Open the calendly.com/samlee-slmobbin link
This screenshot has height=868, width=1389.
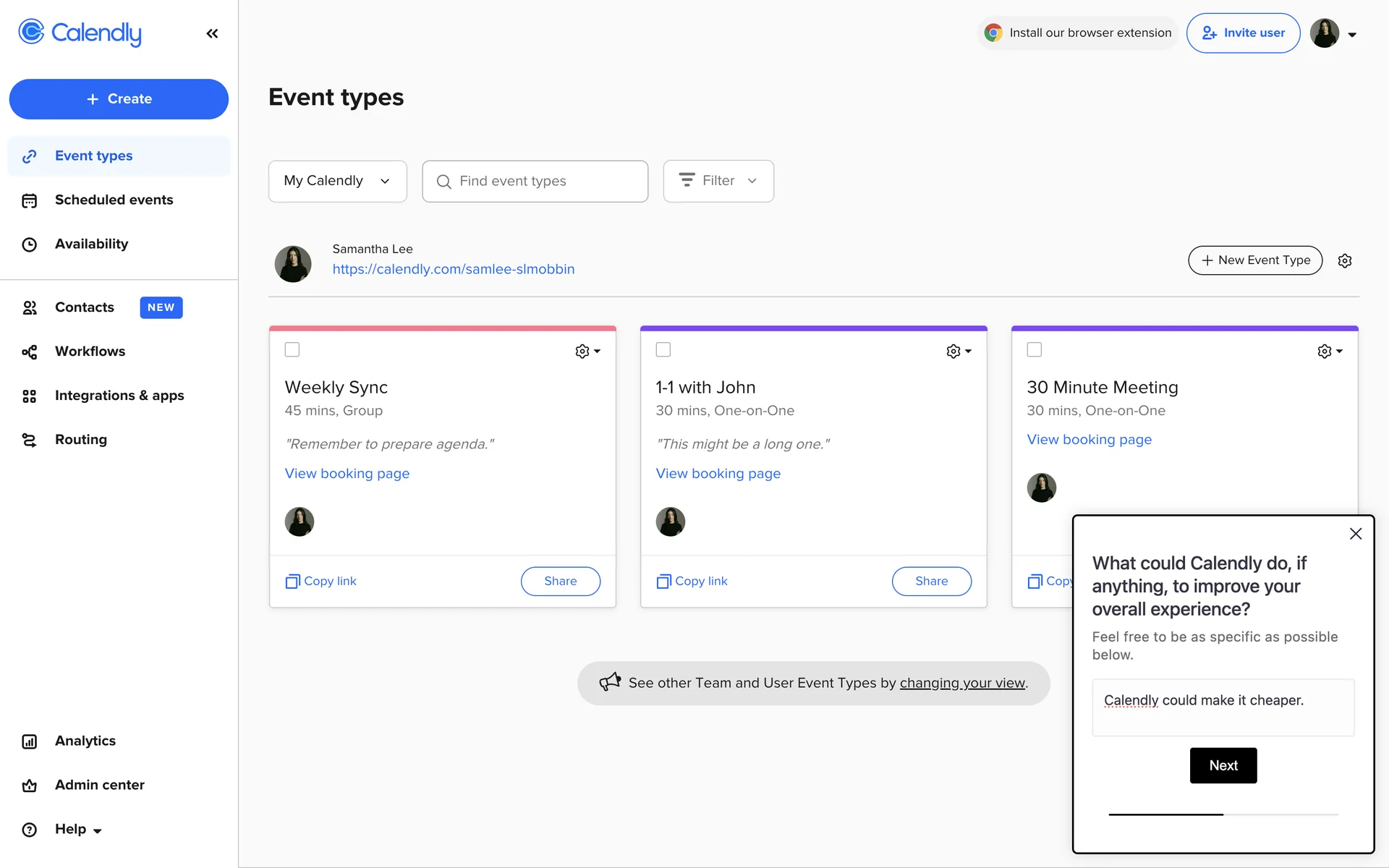(x=454, y=269)
